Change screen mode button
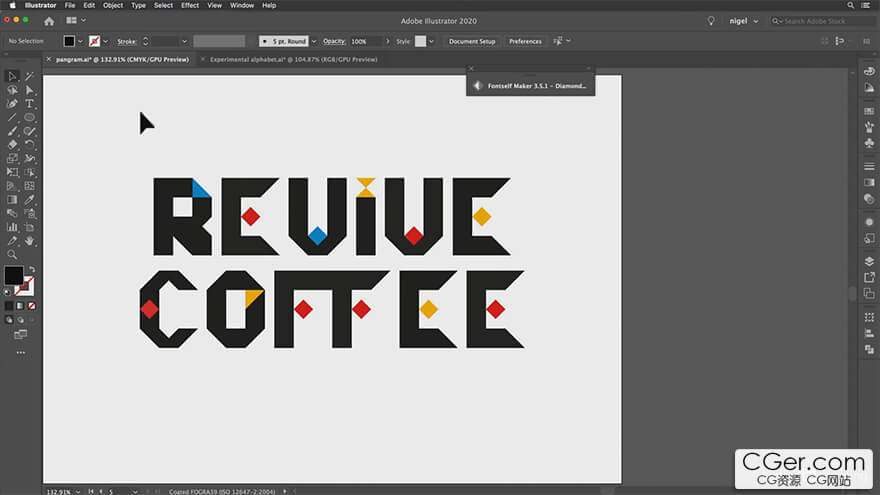This screenshot has width=880, height=495. 20,334
